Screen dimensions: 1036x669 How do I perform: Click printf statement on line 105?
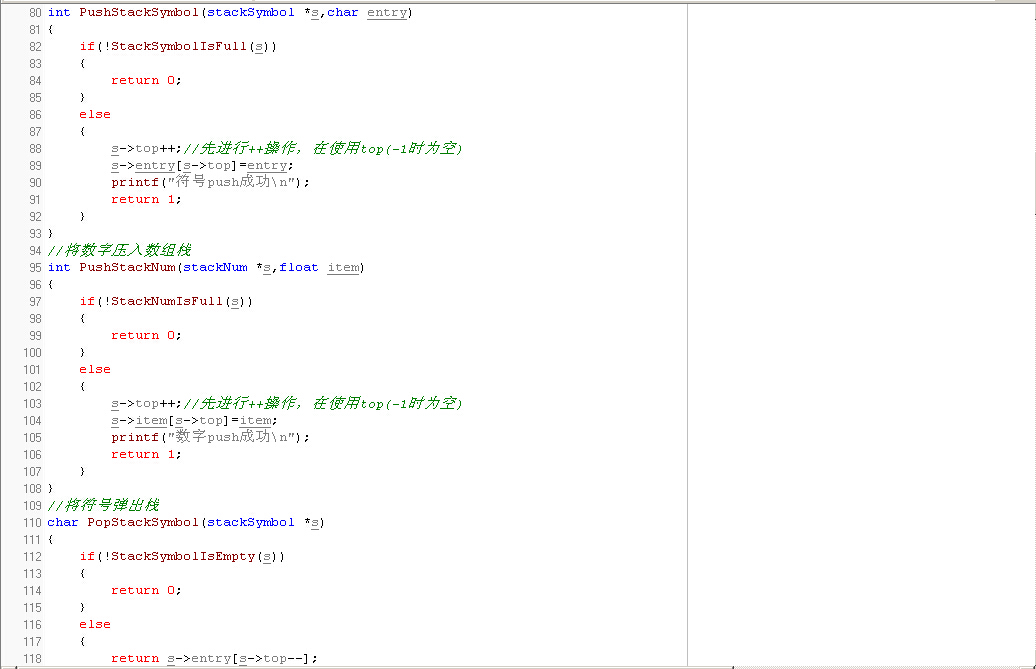tap(210, 437)
